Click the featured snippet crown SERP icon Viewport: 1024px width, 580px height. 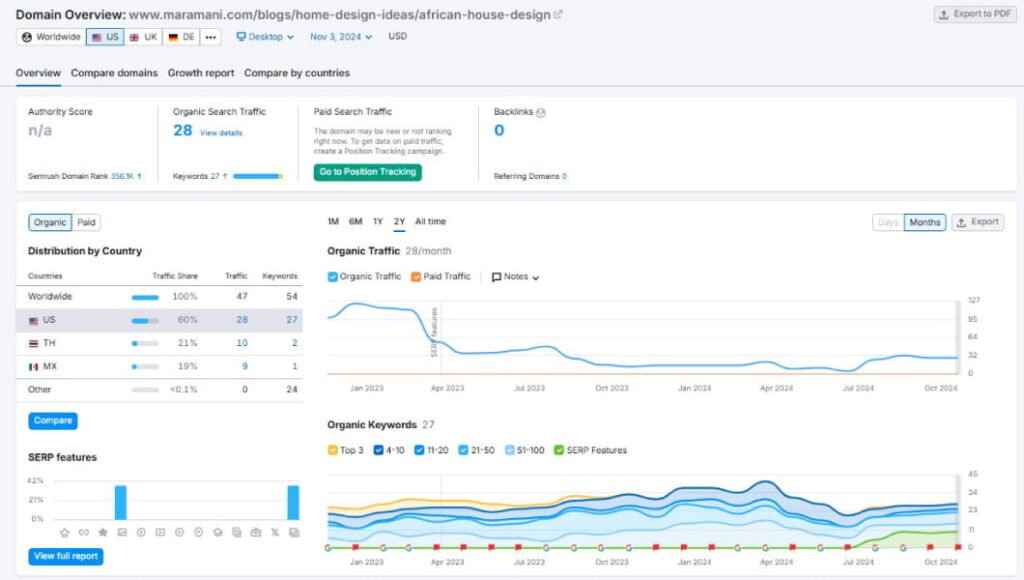pos(65,532)
